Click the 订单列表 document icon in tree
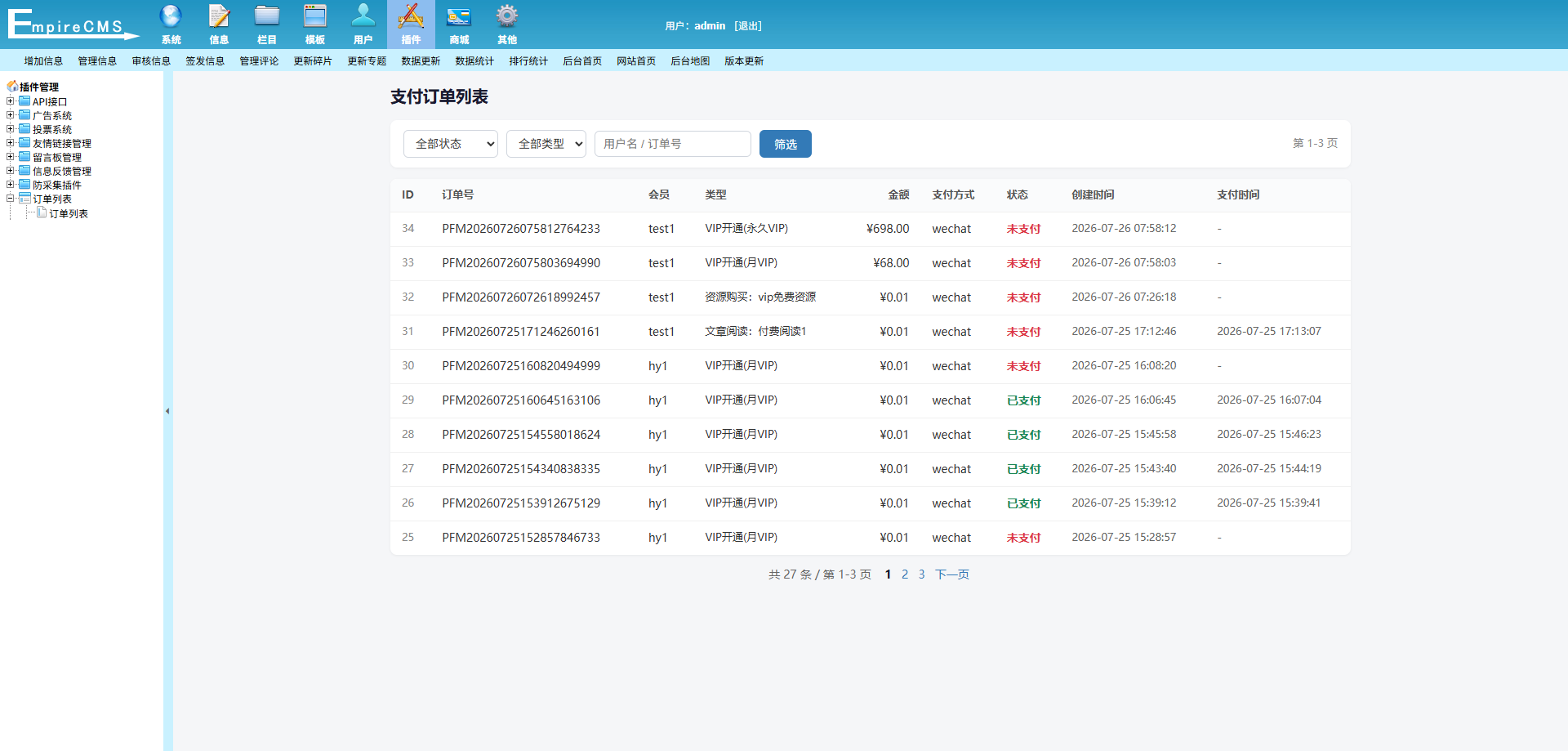 coord(42,212)
